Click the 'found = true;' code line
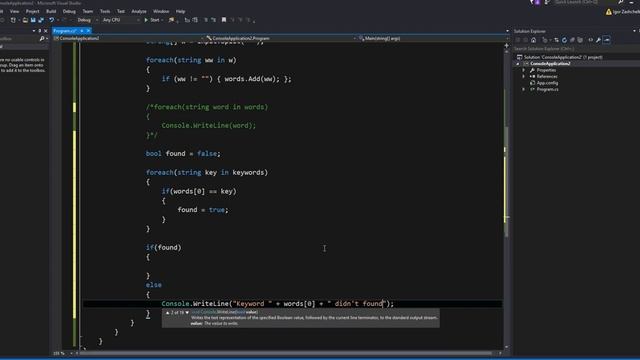The image size is (640, 360). [x=203, y=210]
